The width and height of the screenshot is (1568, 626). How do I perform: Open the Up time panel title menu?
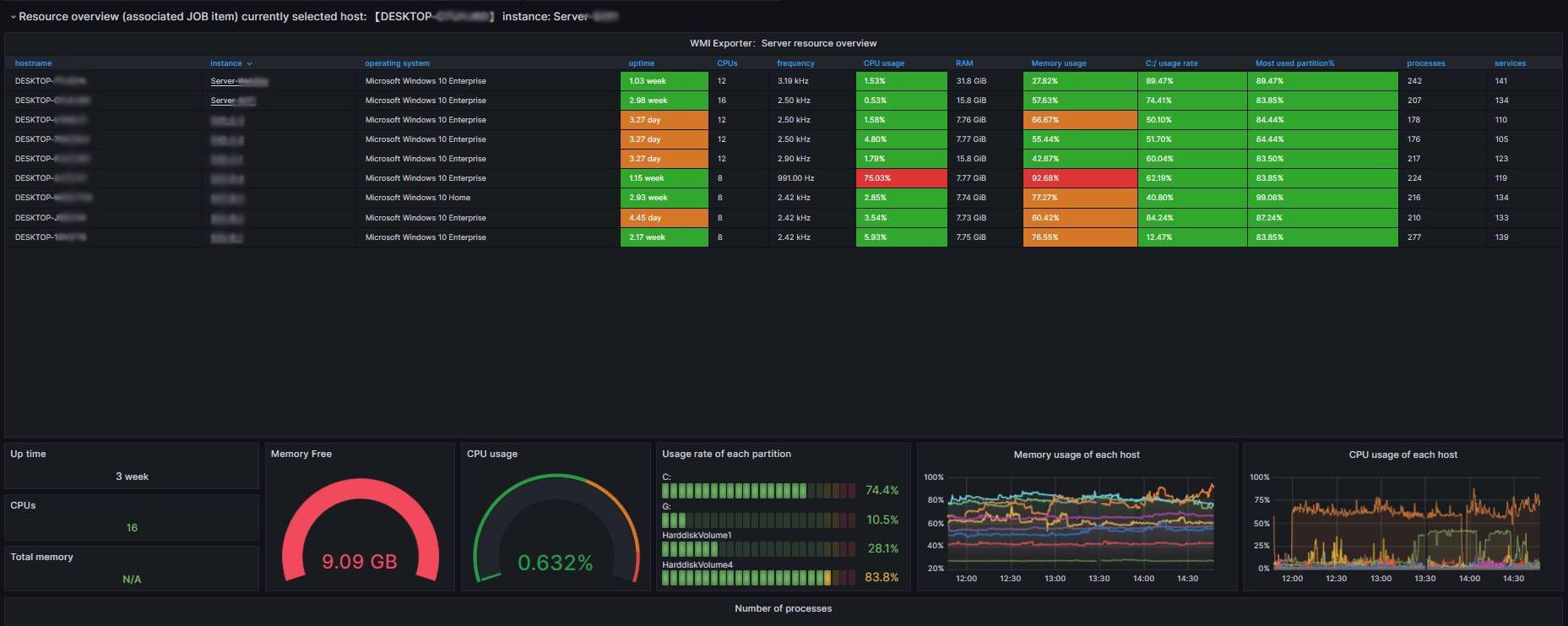pyautogui.click(x=28, y=454)
